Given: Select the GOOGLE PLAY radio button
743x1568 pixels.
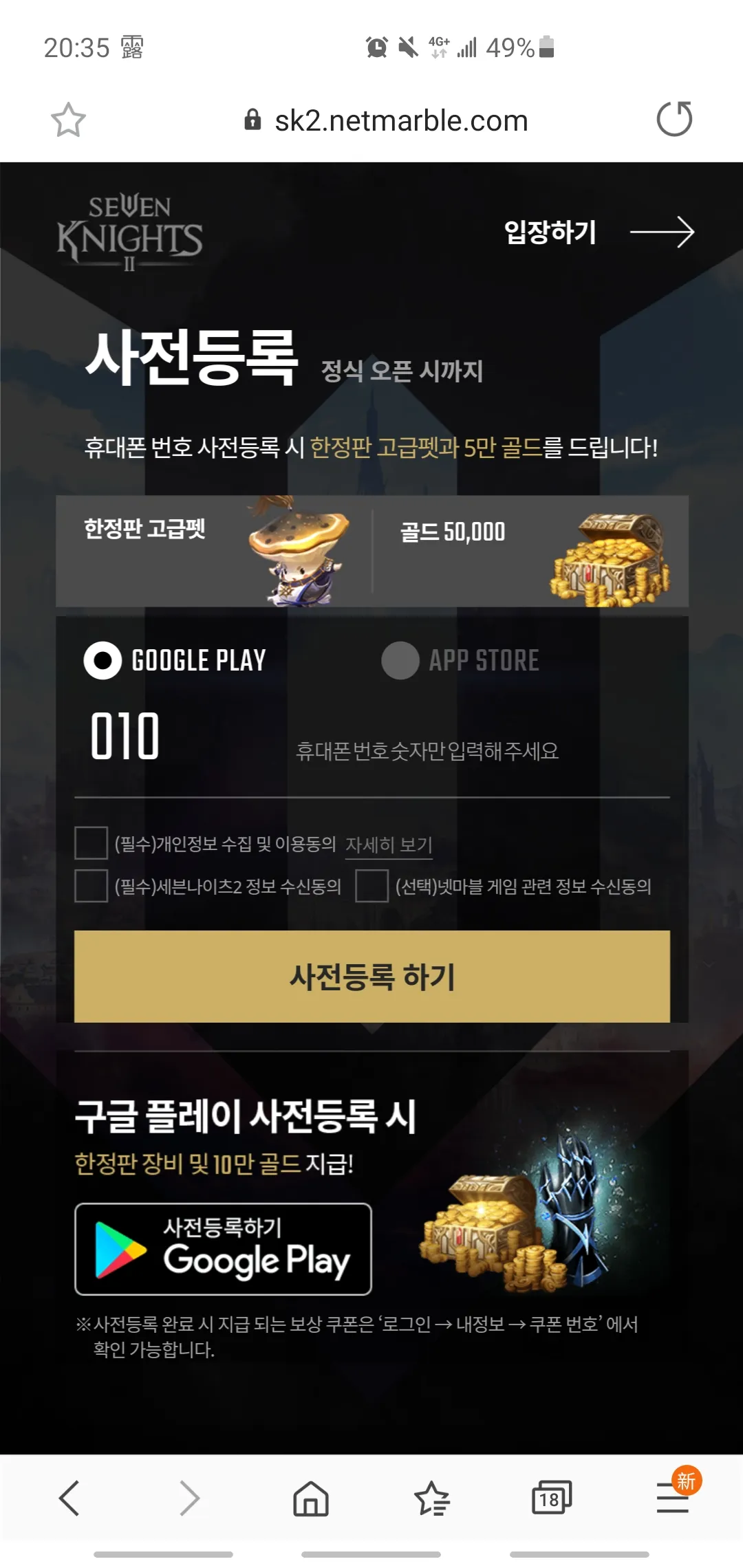Looking at the screenshot, I should [x=103, y=661].
